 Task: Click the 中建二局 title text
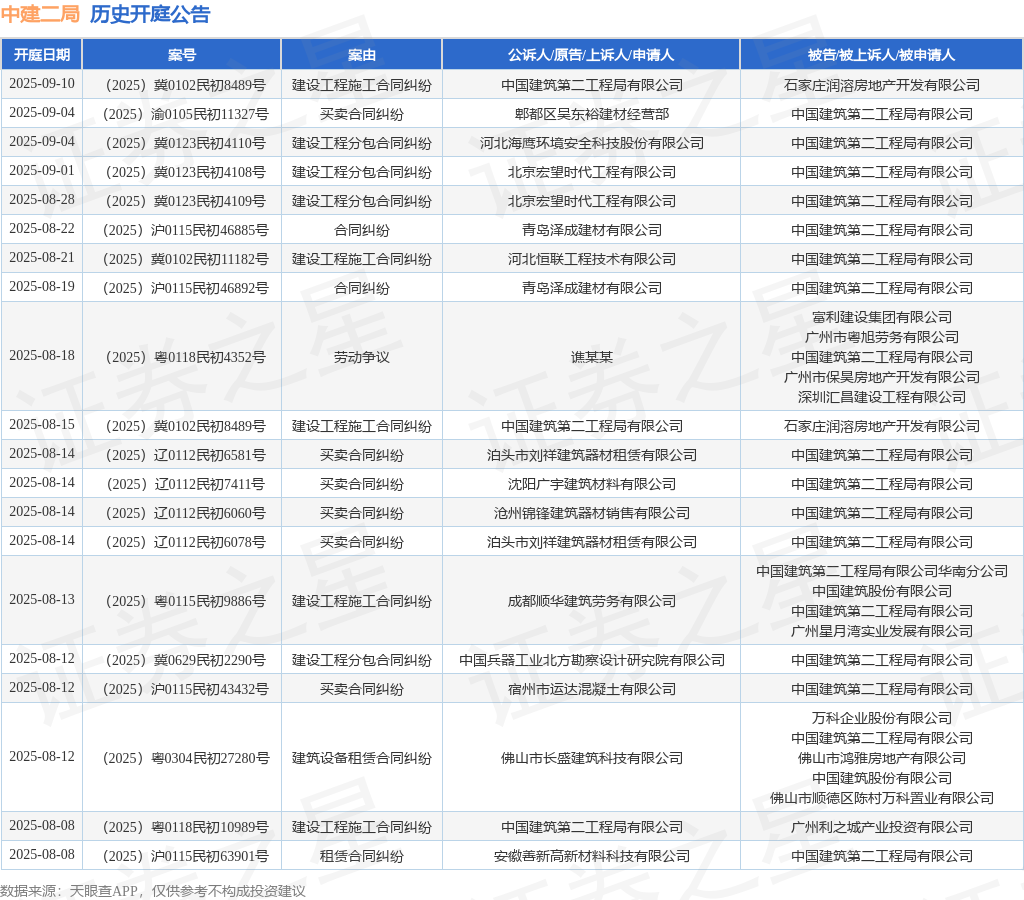[40, 14]
